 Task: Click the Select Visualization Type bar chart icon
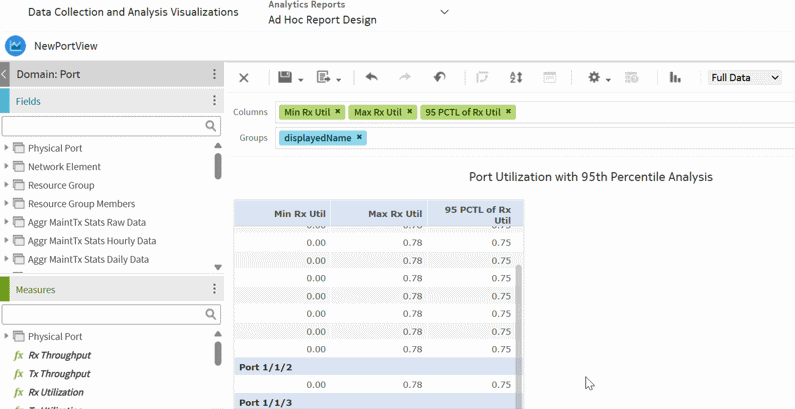(675, 78)
